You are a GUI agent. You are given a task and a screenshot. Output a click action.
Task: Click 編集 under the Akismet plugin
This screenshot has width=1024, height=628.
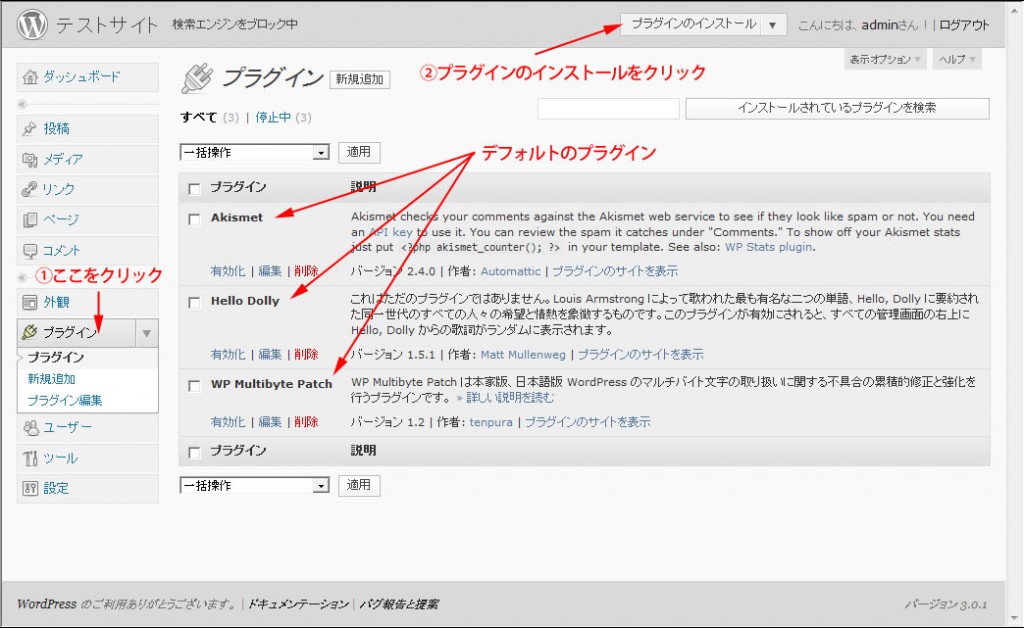pos(270,271)
